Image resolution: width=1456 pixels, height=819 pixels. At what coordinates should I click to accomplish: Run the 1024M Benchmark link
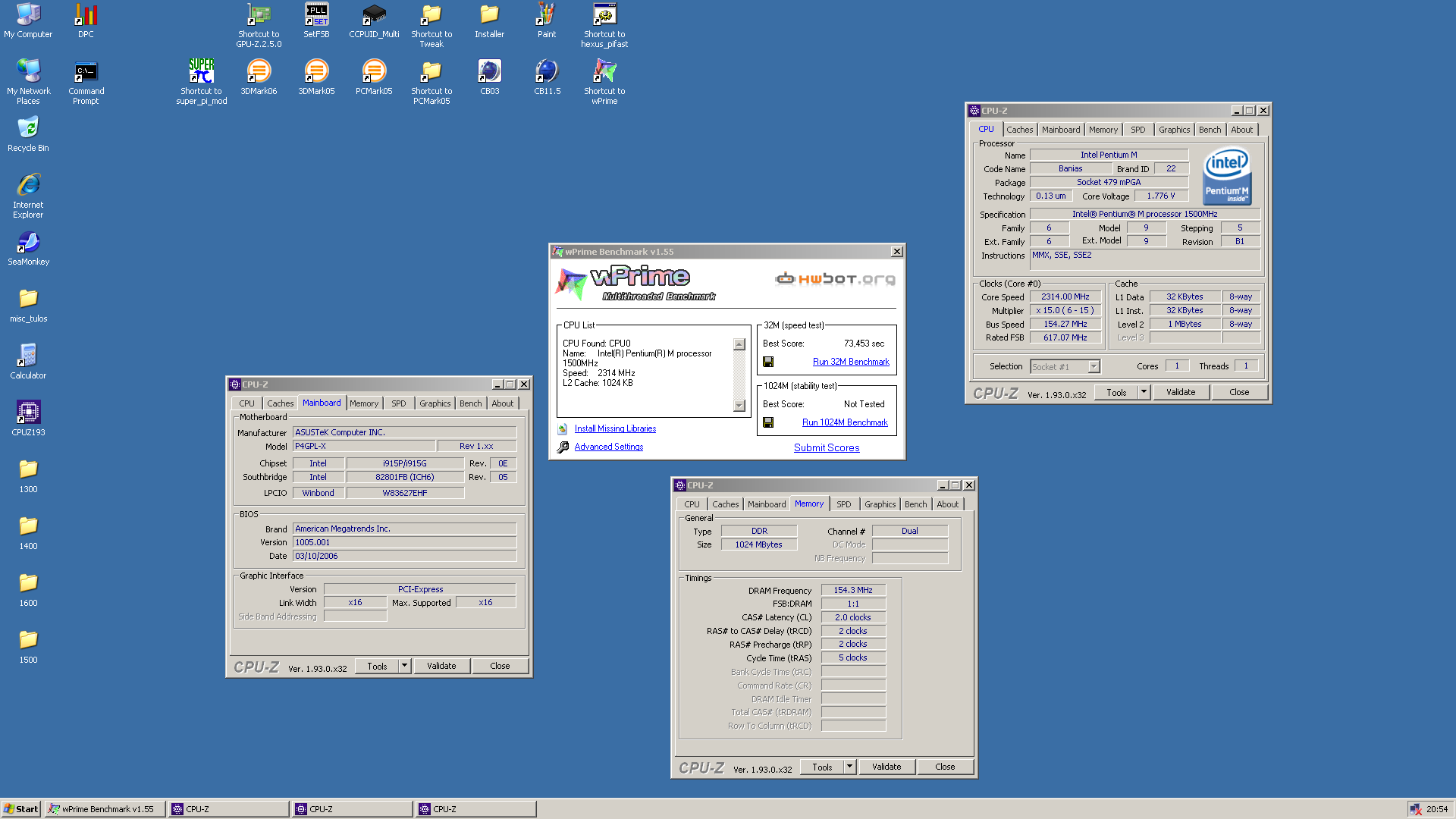[x=845, y=422]
